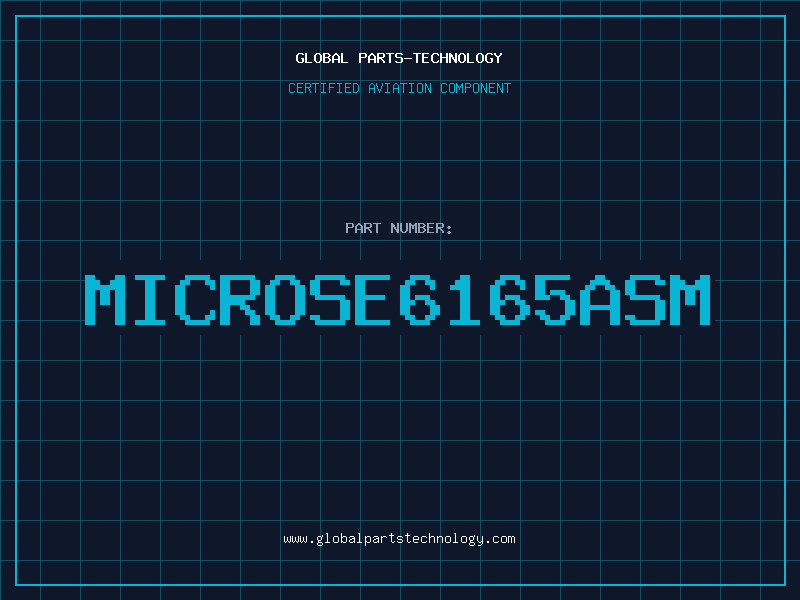Click the 'GLOBAL PARTS-TECHNOLOGY' heading
800x600 pixels.
(x=399, y=58)
